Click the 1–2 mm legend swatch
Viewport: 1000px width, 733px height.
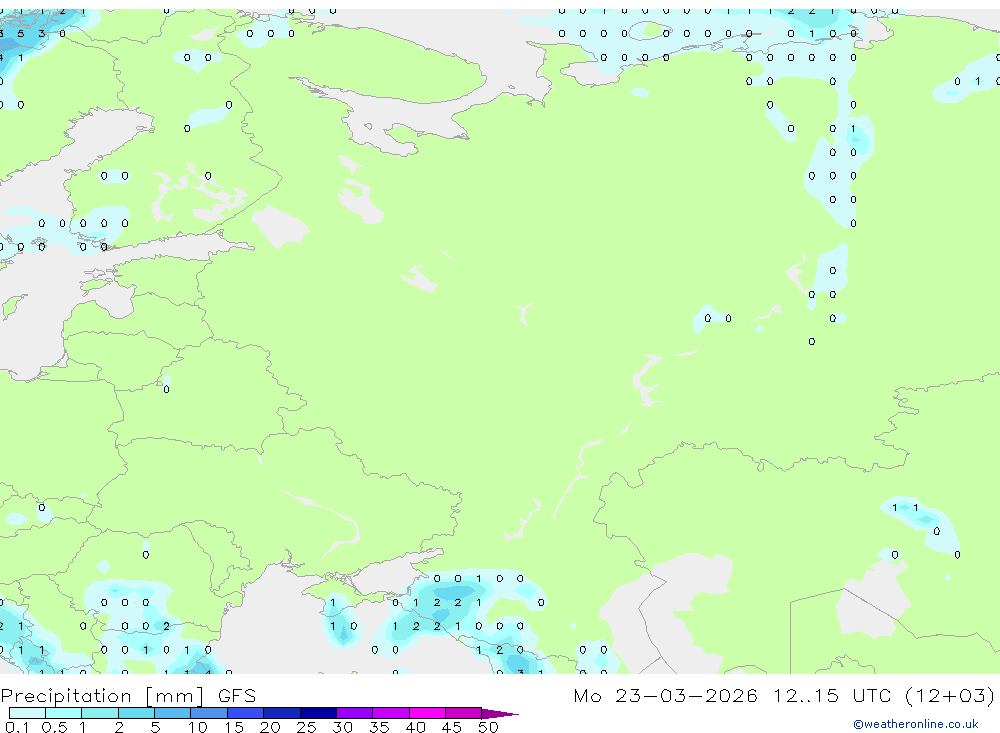click(100, 713)
